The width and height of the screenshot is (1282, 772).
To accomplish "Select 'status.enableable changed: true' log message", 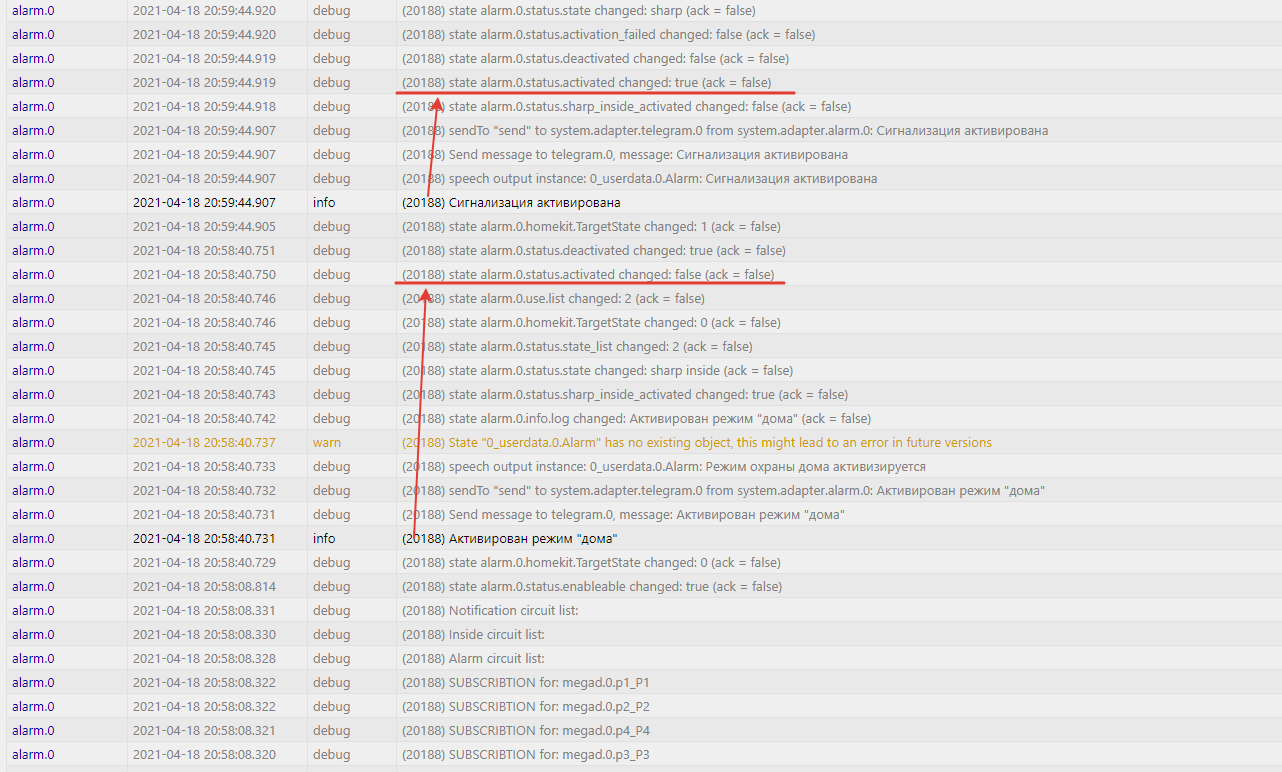I will pyautogui.click(x=592, y=586).
